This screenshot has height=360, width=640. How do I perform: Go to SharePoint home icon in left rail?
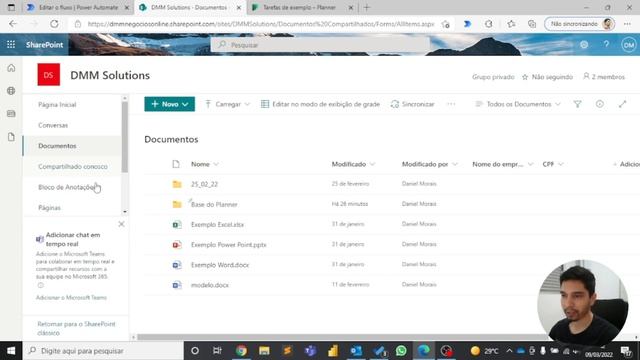[11, 68]
